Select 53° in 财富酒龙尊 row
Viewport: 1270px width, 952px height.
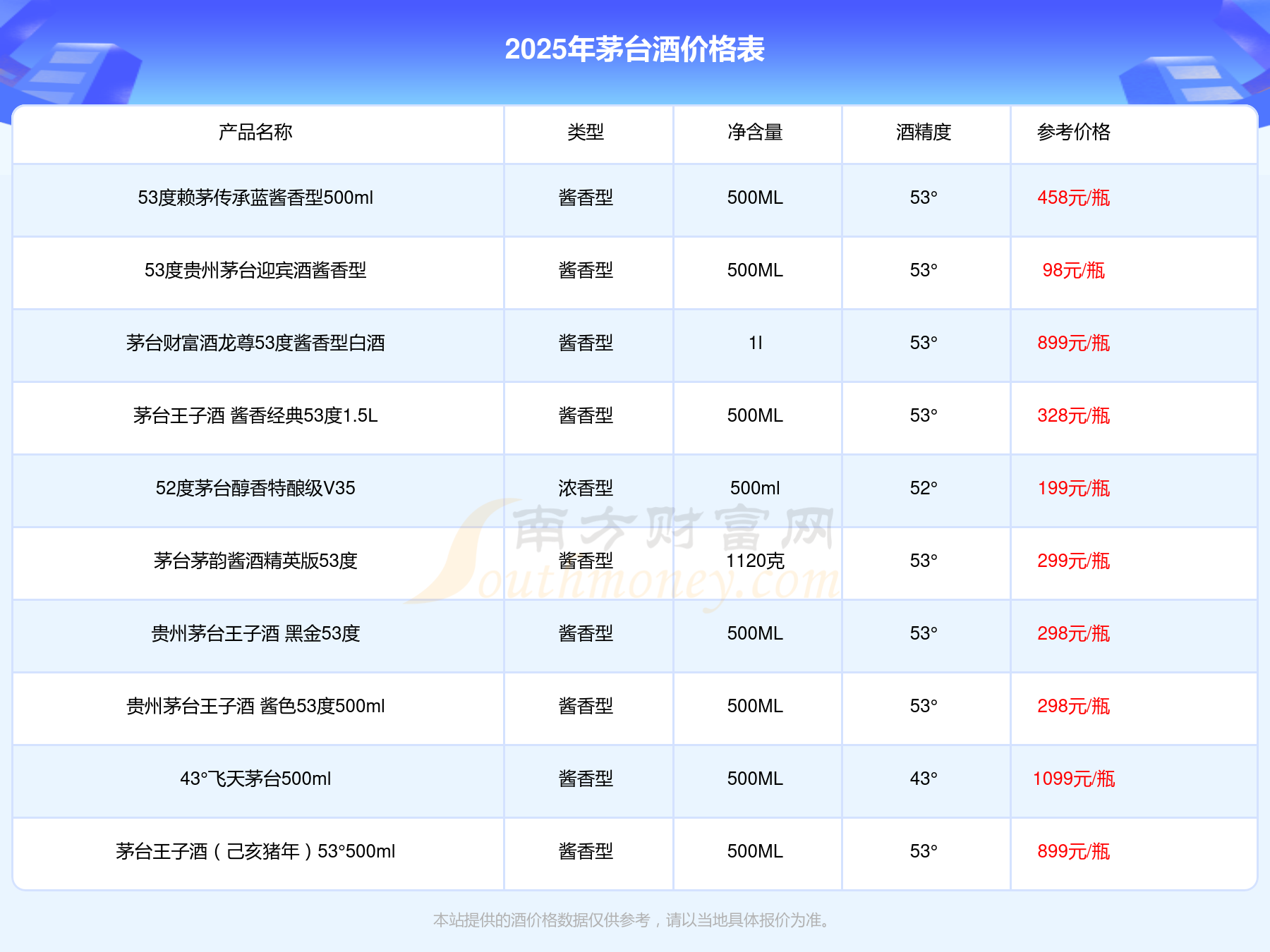pyautogui.click(x=924, y=343)
